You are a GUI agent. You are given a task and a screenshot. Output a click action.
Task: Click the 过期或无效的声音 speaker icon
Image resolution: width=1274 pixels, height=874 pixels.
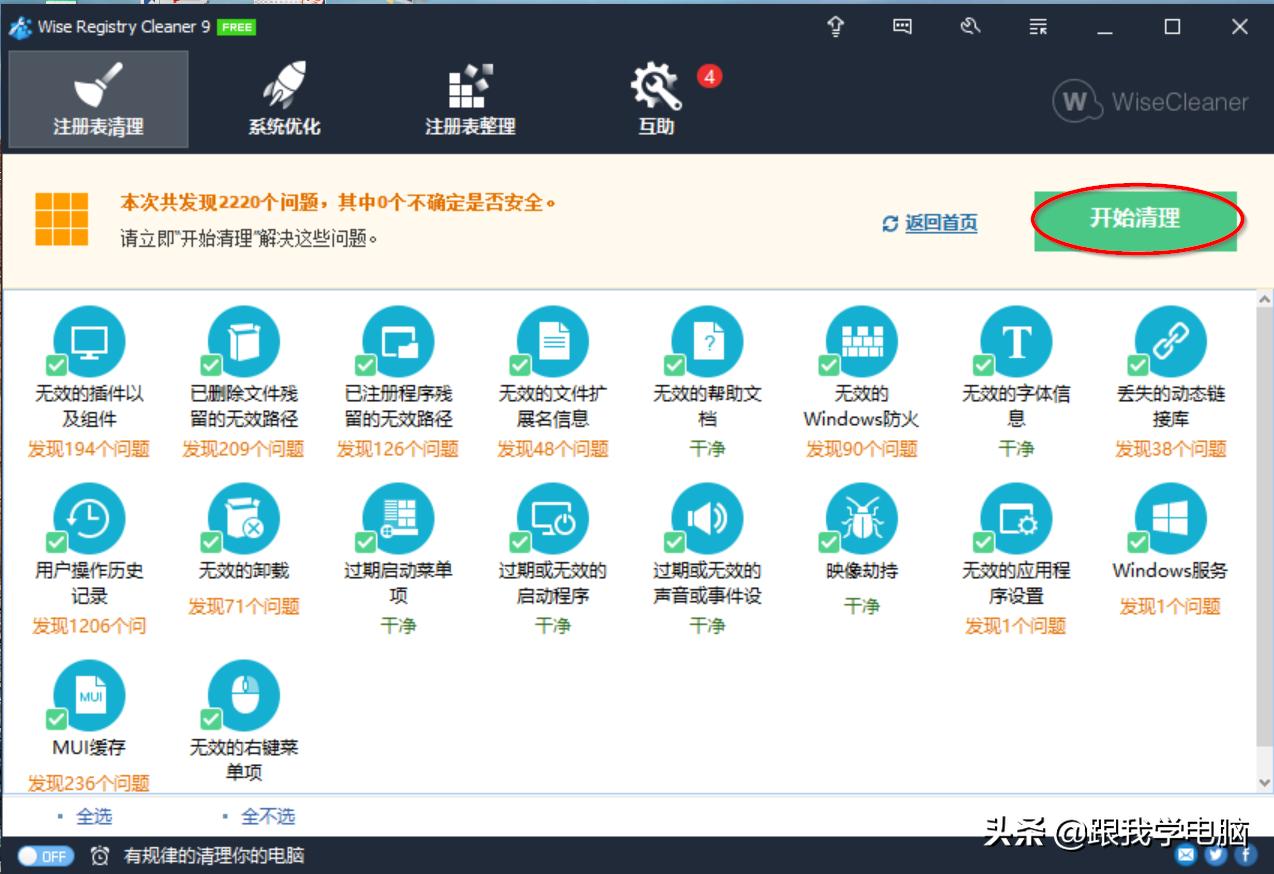pos(706,519)
